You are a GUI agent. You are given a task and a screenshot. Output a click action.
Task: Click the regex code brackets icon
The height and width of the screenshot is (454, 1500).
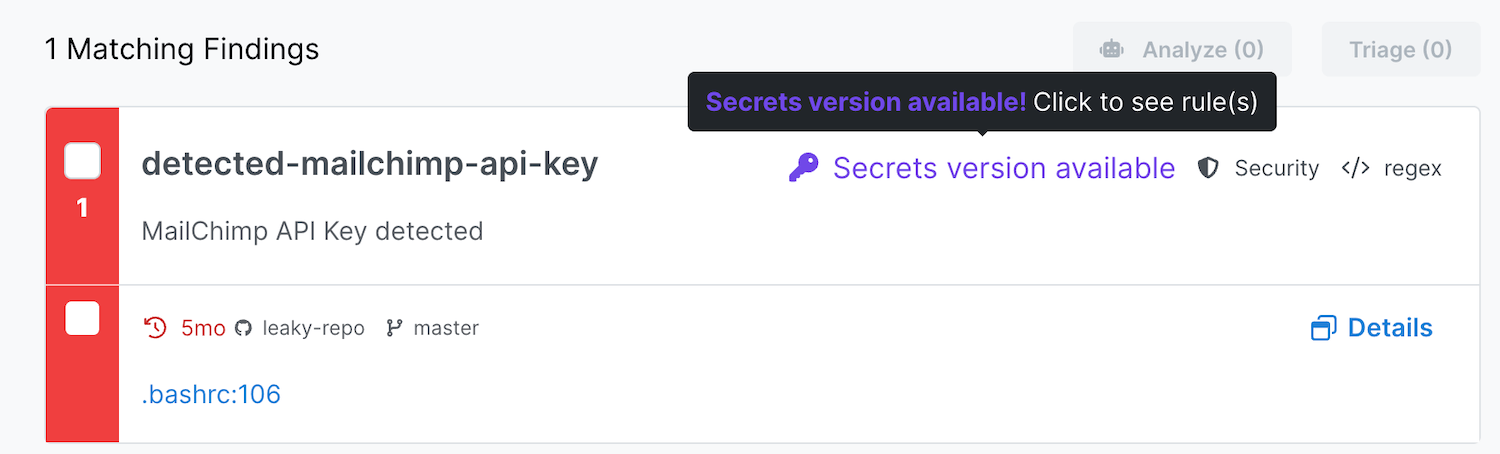point(1355,168)
